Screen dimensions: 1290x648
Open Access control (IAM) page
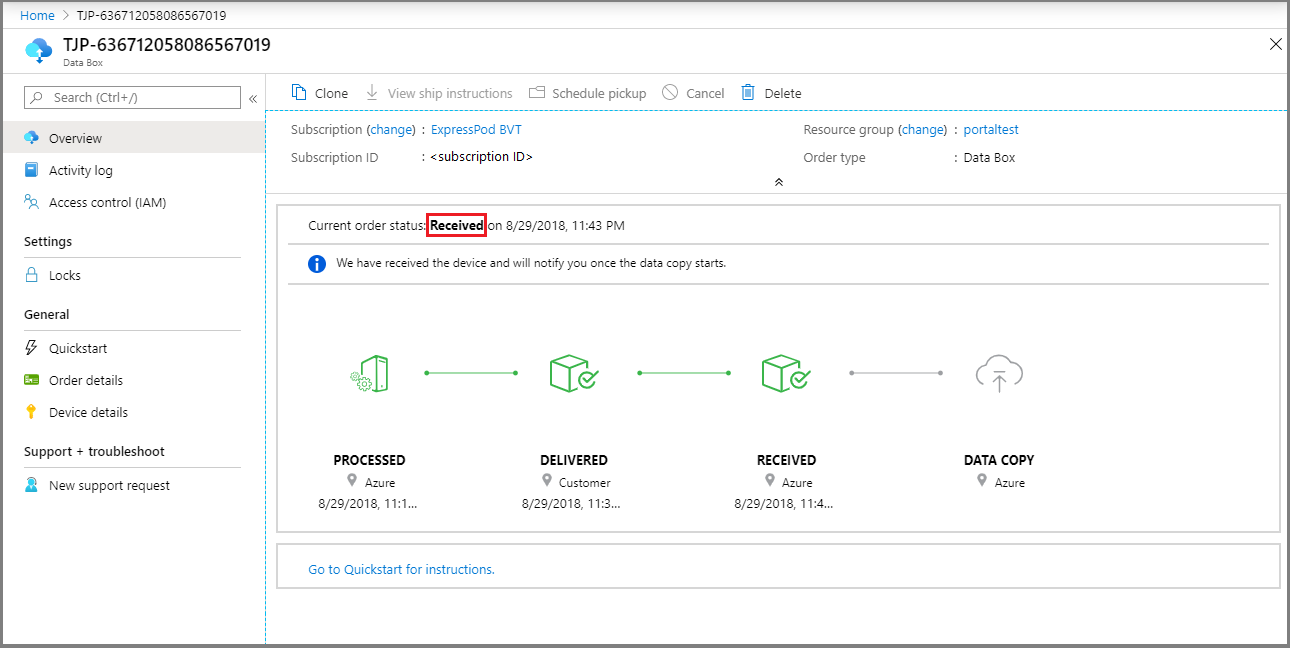click(107, 202)
